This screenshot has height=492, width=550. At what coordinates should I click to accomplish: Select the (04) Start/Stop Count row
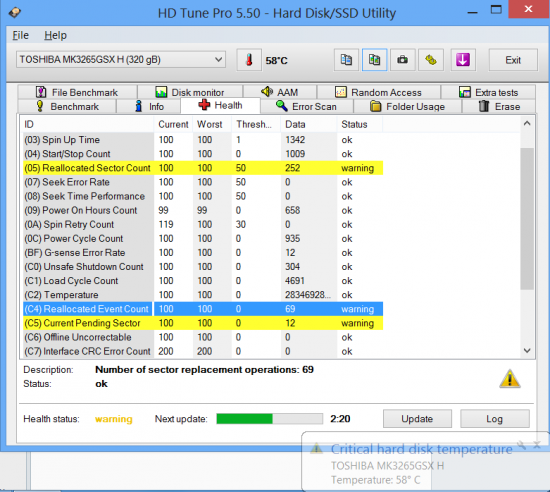click(x=203, y=154)
